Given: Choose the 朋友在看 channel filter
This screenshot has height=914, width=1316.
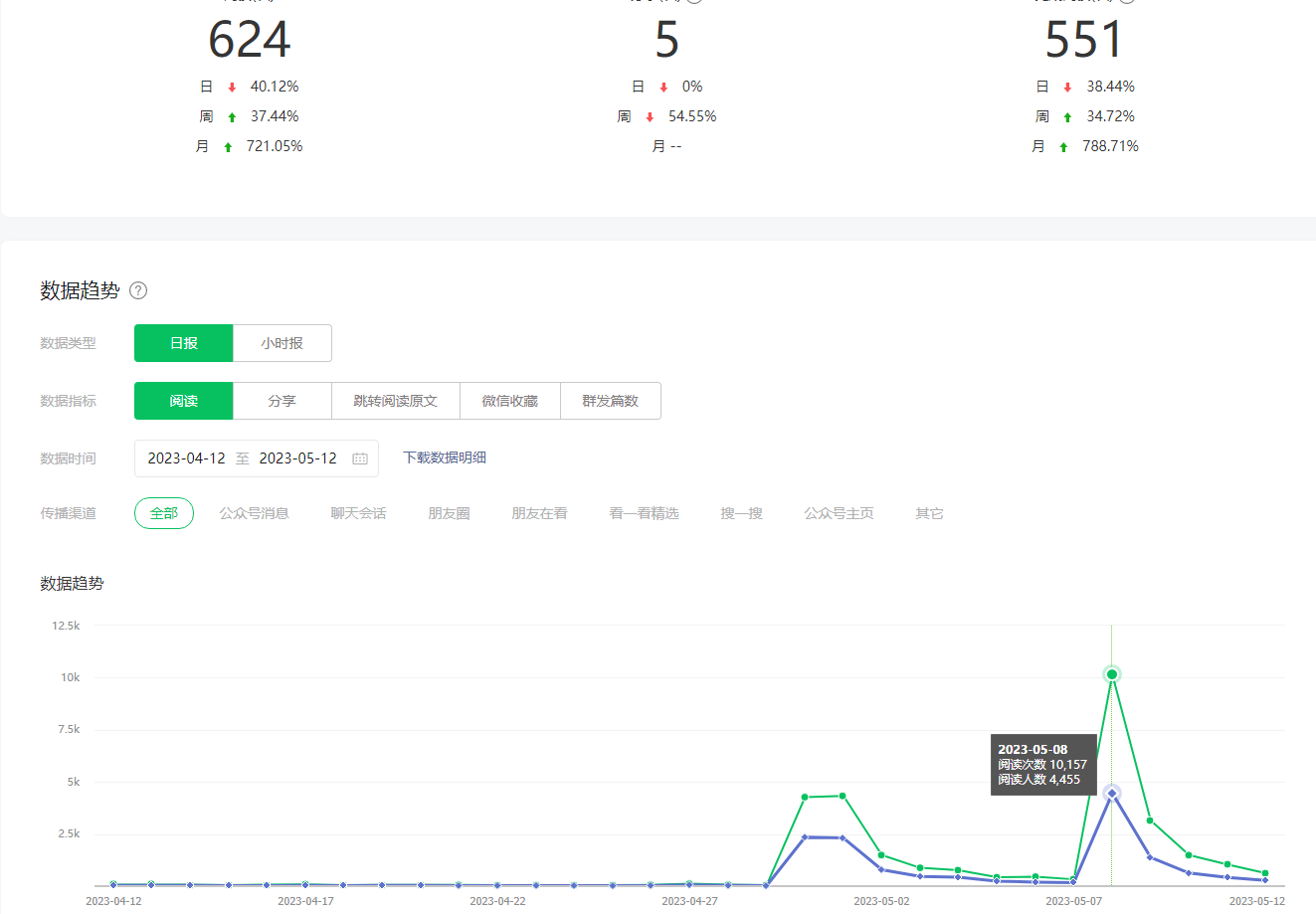Looking at the screenshot, I should pos(539,513).
